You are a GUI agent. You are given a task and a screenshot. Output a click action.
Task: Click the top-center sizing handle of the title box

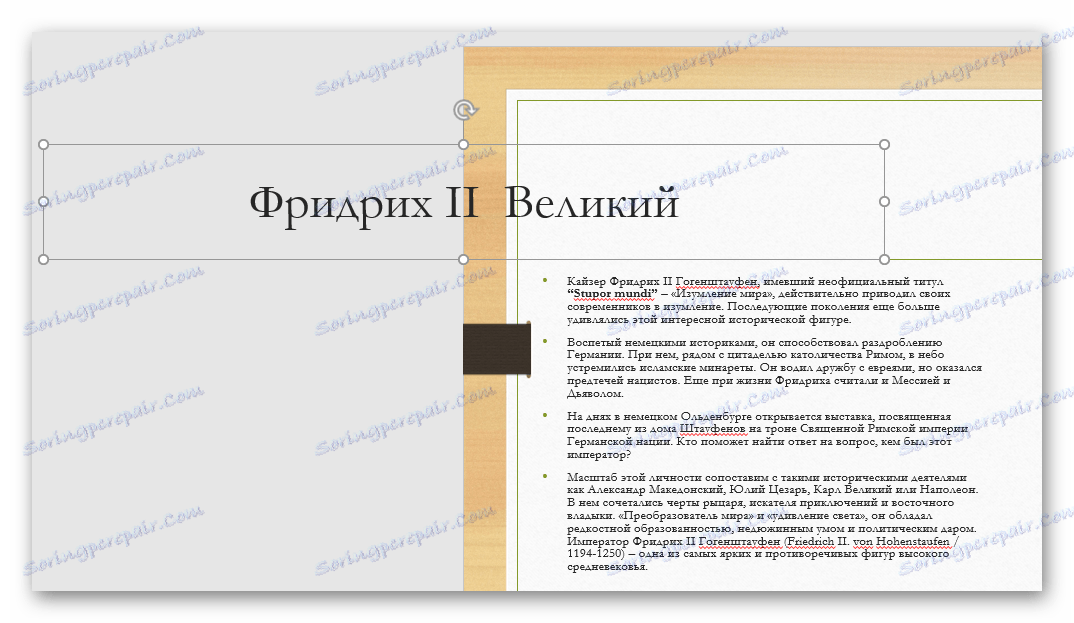pyautogui.click(x=464, y=144)
